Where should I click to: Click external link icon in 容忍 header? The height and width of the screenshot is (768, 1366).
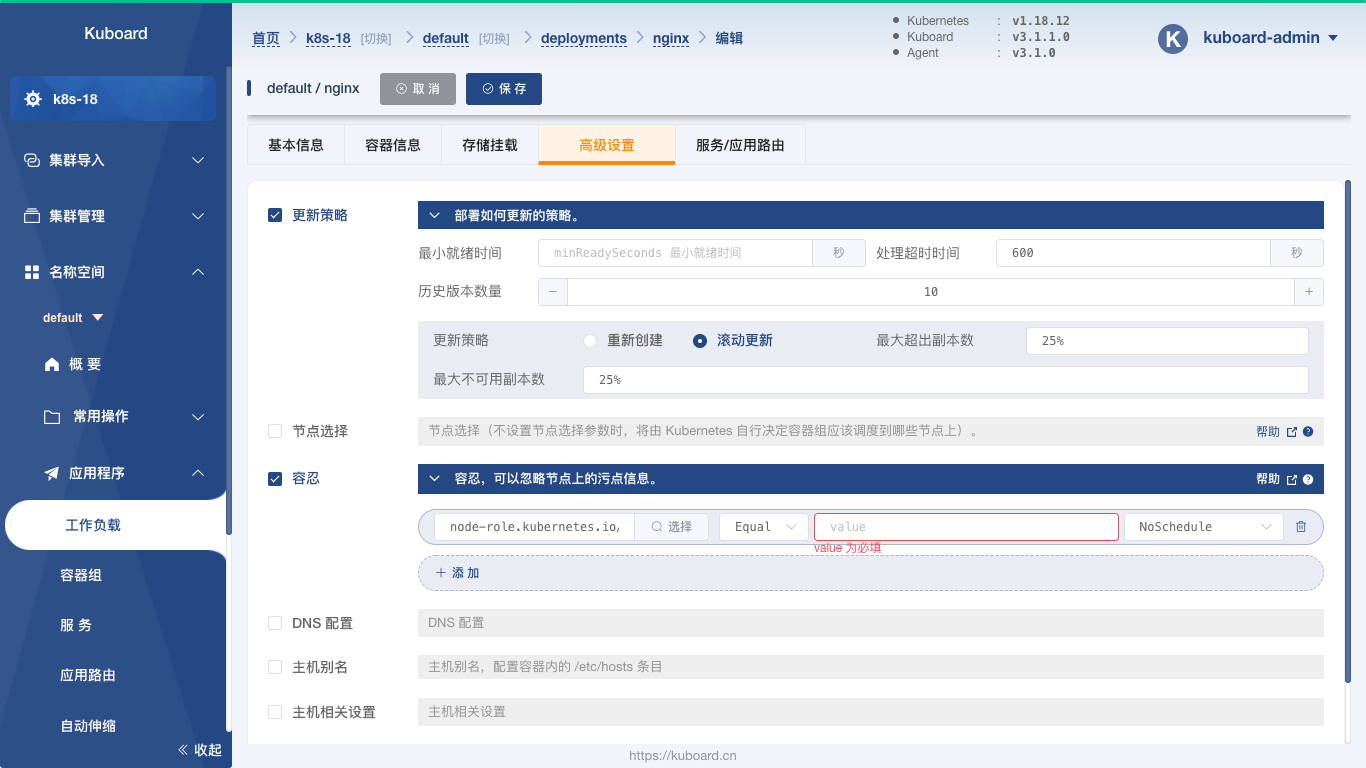point(1292,480)
